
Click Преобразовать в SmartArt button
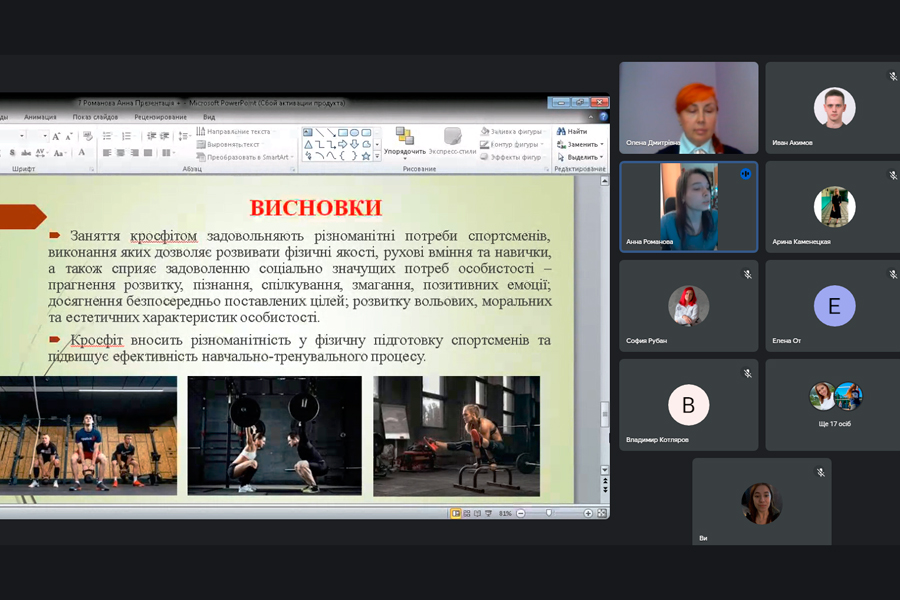click(245, 157)
